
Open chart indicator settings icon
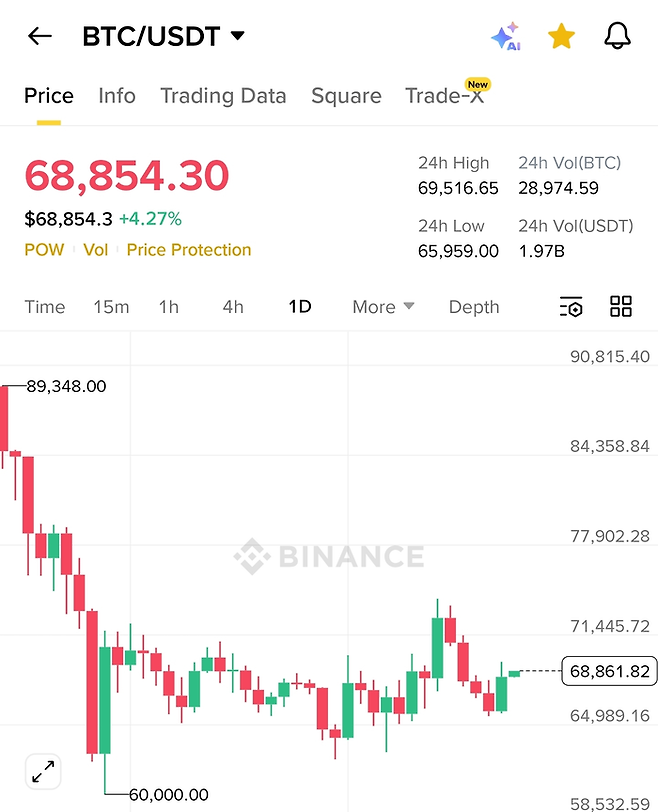pyautogui.click(x=570, y=307)
